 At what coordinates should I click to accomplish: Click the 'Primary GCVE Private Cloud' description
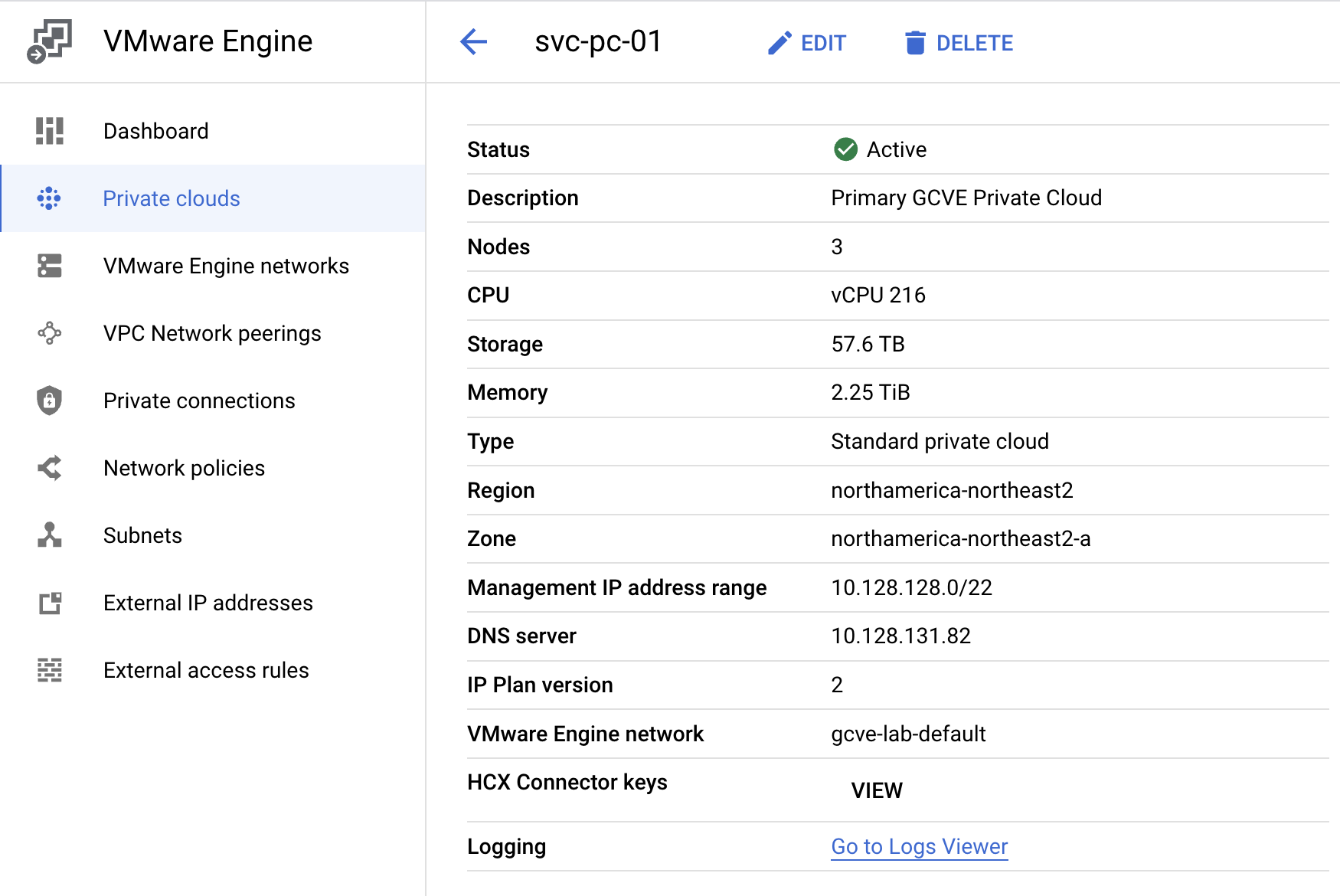966,198
